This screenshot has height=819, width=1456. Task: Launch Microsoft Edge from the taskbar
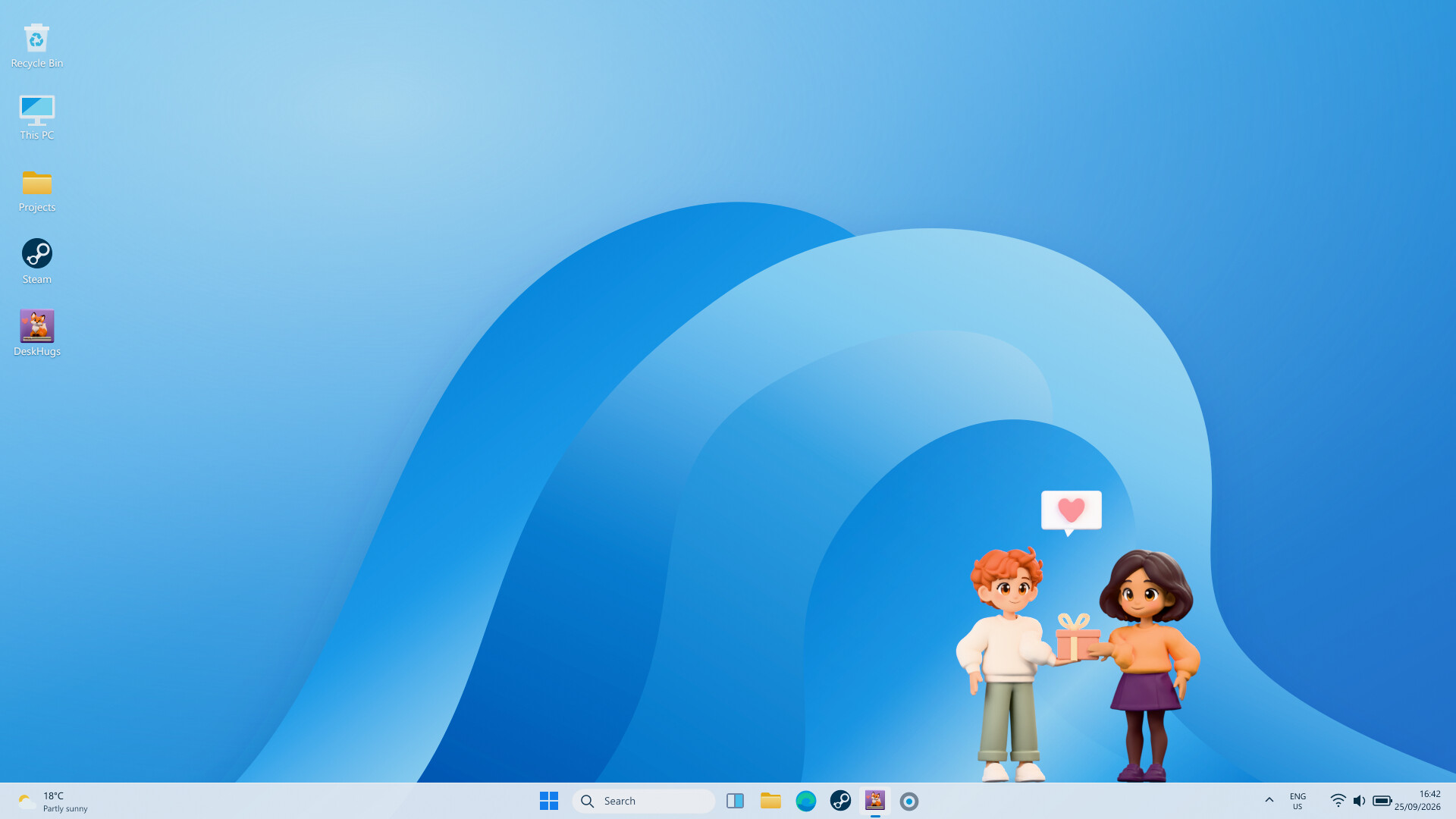805,801
